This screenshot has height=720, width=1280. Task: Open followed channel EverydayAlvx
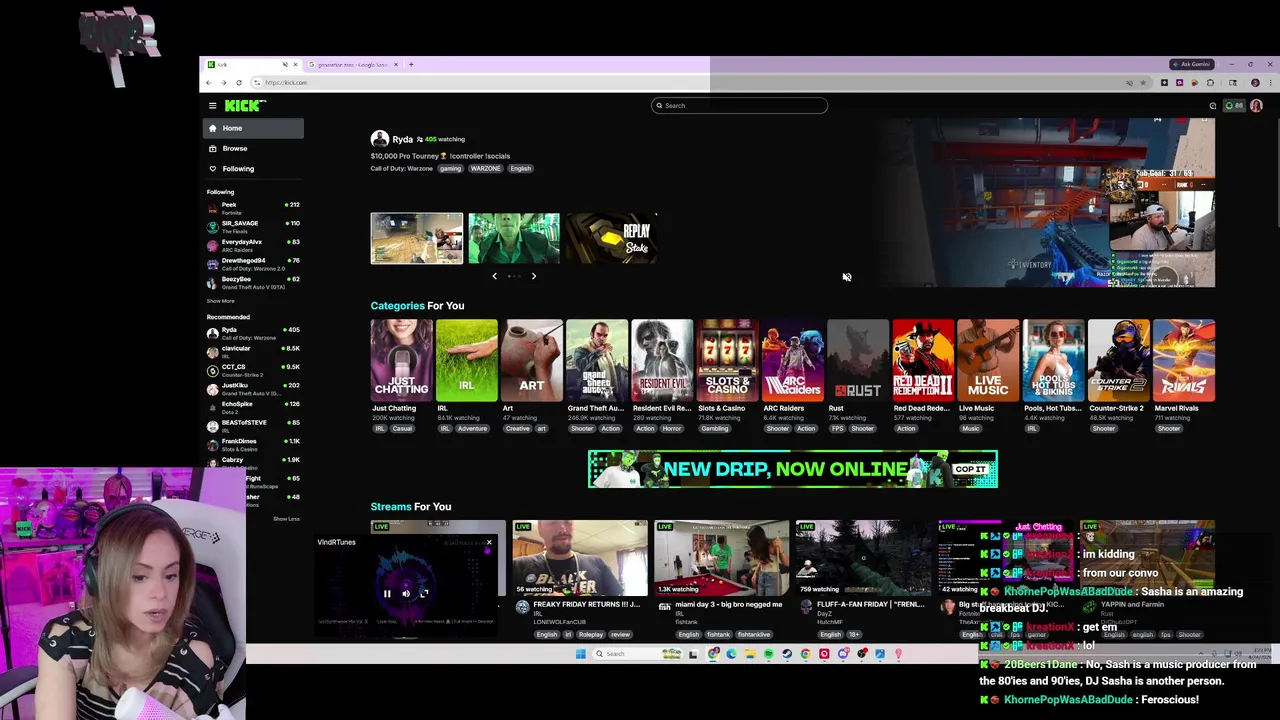pyautogui.click(x=253, y=245)
